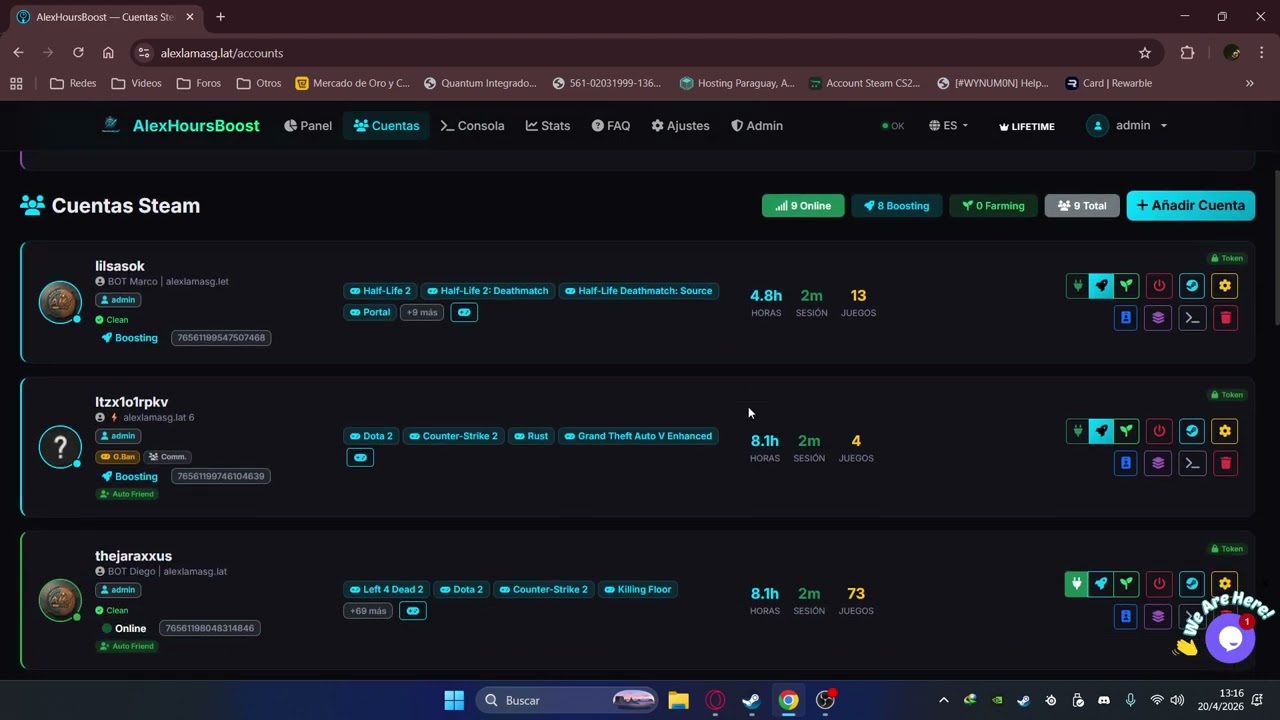This screenshot has height=720, width=1280.
Task: Delete lilsasok with red trash icon
Action: (x=1225, y=318)
